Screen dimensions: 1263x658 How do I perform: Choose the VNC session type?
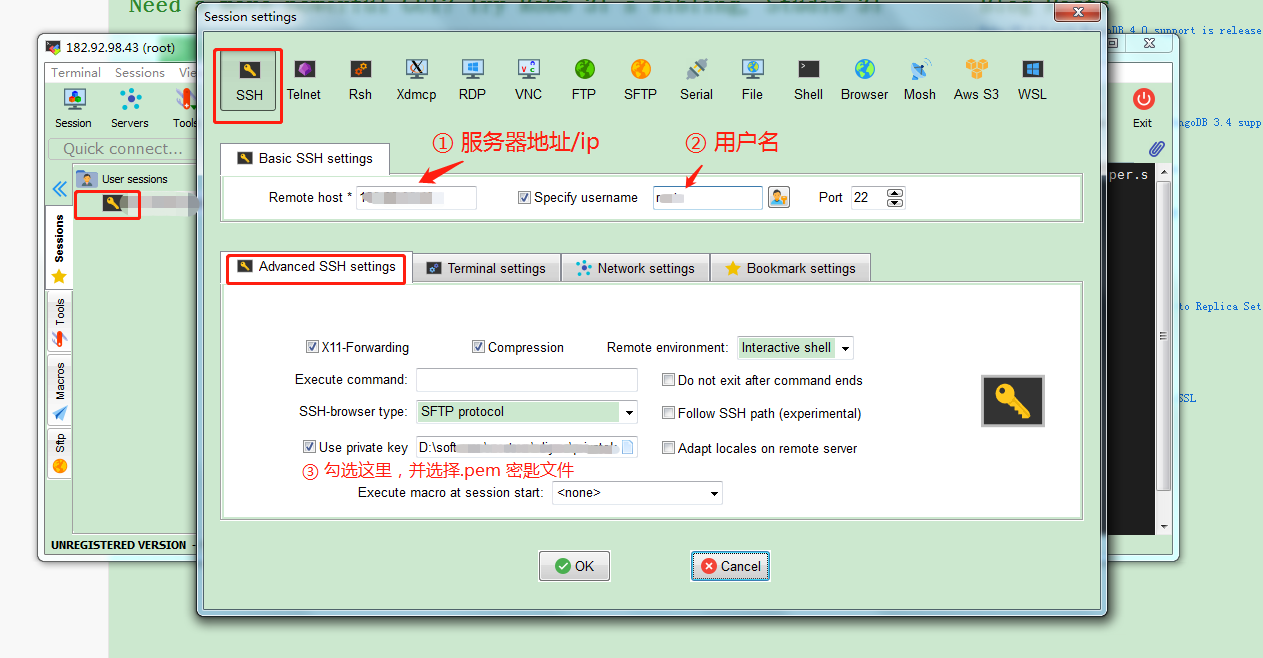[528, 81]
